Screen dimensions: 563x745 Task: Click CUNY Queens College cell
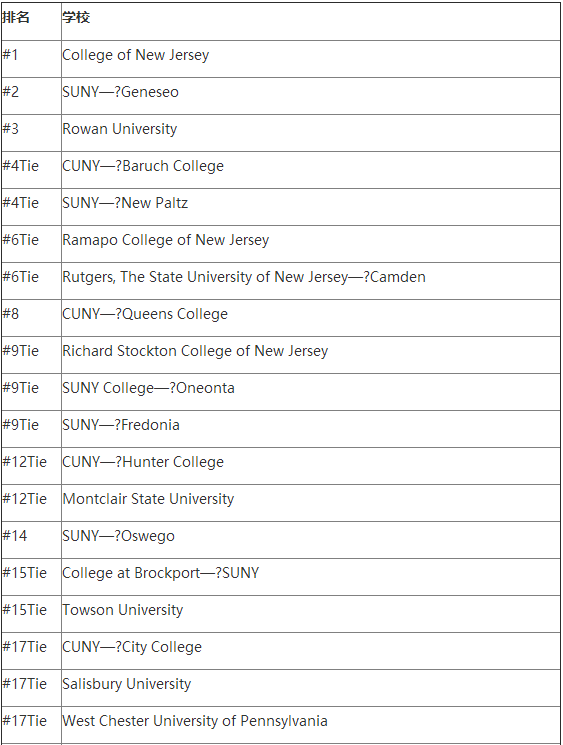coord(145,314)
